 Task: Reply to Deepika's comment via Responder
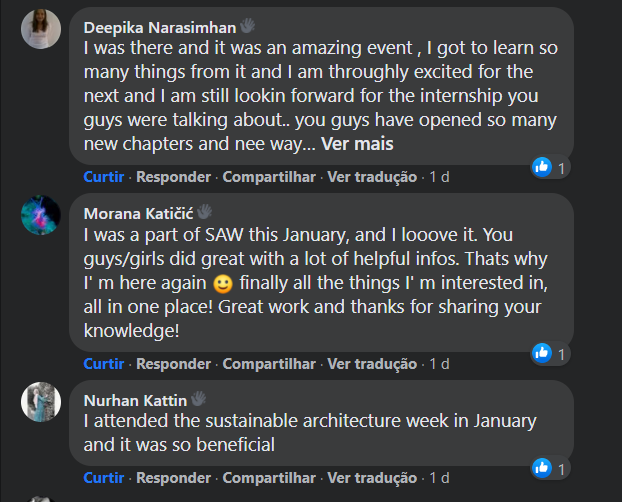pyautogui.click(x=173, y=177)
